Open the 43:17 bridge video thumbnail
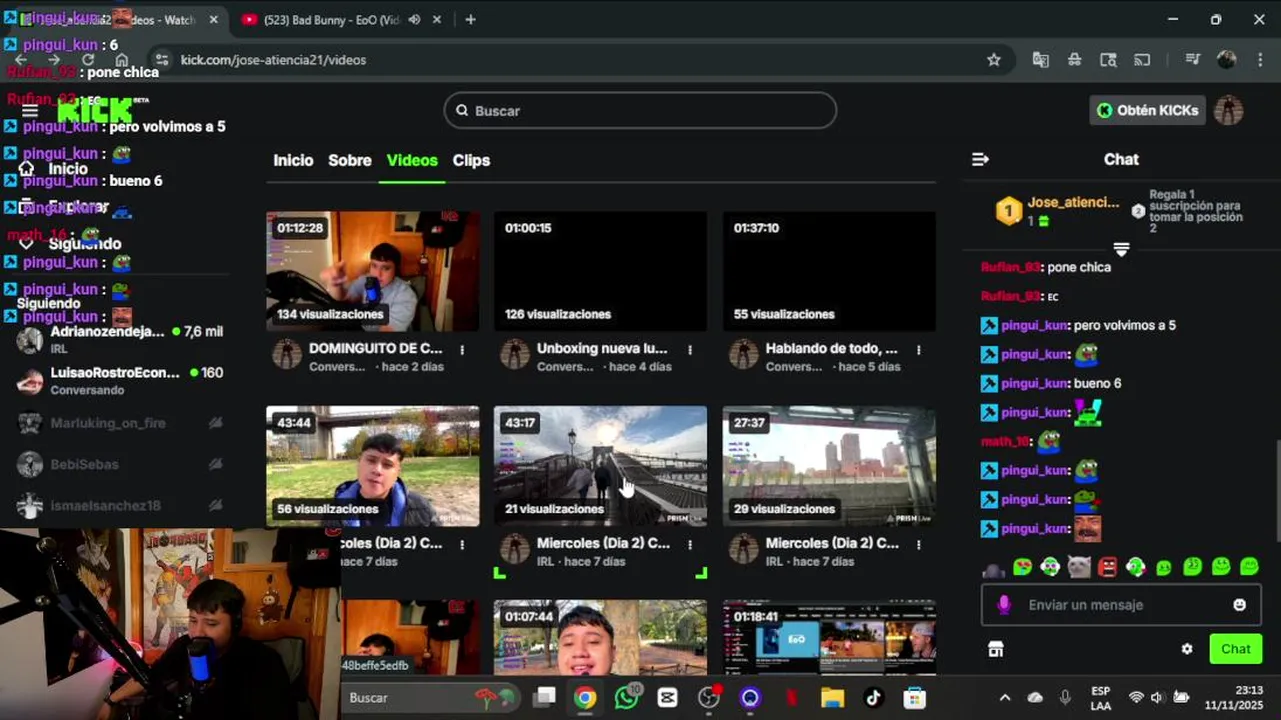This screenshot has height=720, width=1281. point(600,466)
